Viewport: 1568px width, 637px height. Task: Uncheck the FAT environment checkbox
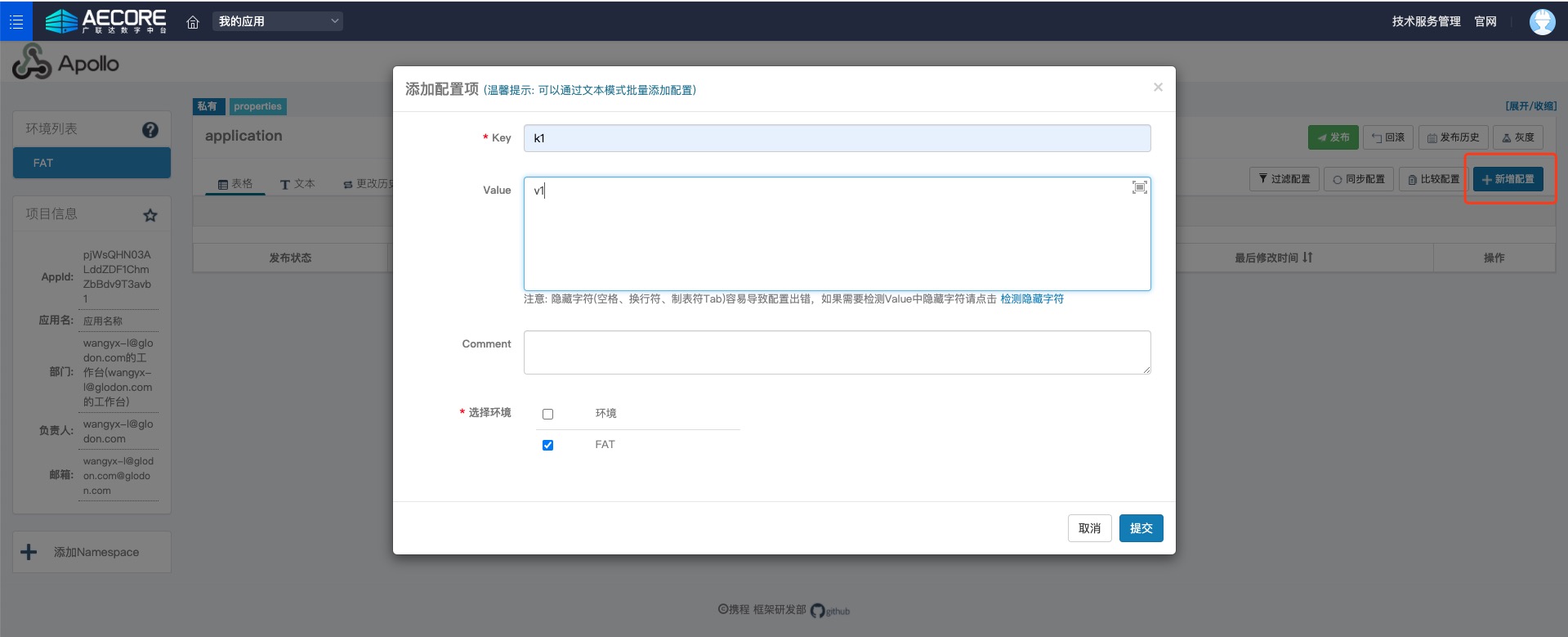(547, 445)
